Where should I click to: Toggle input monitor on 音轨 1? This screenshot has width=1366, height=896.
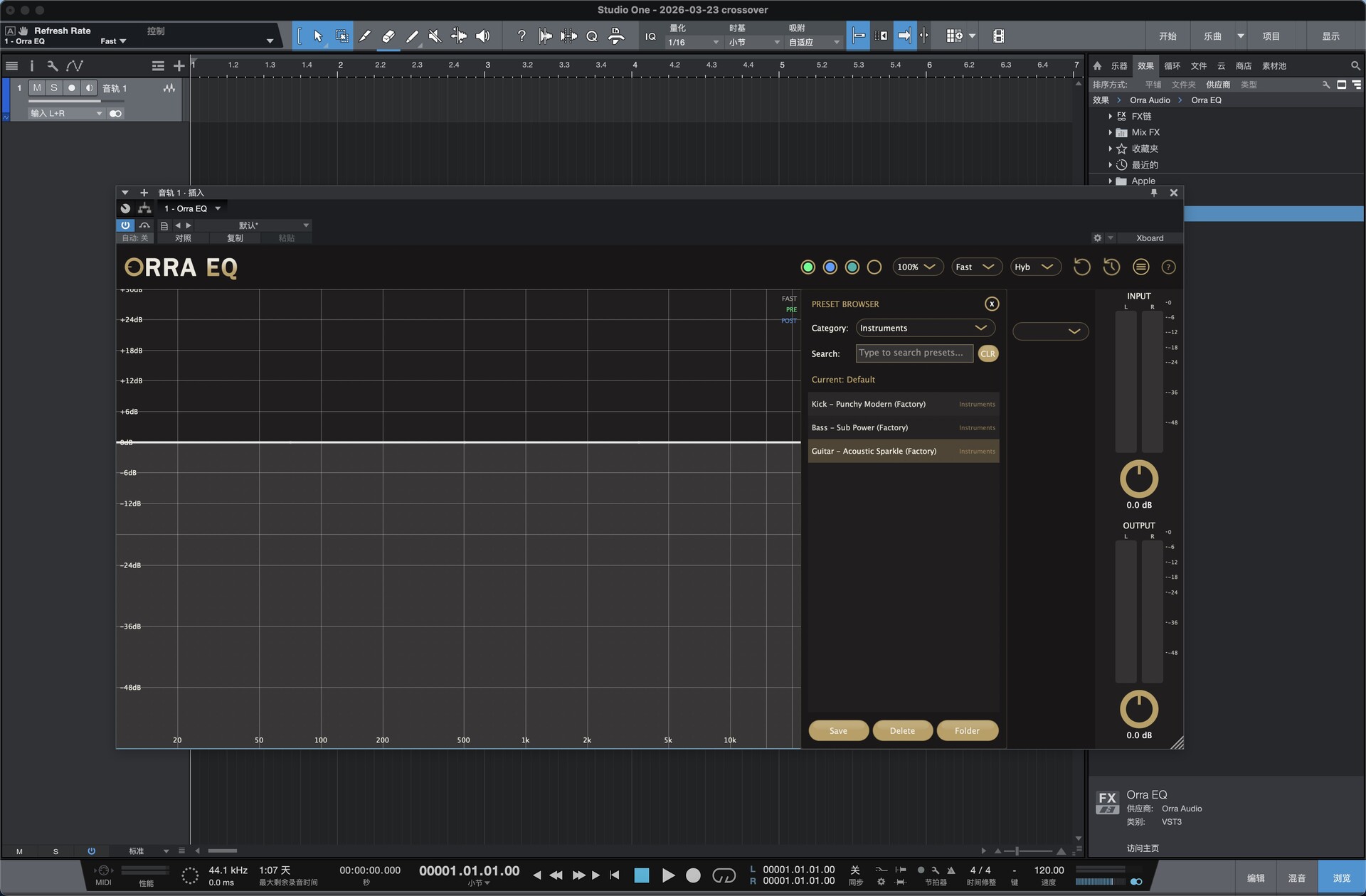89,87
